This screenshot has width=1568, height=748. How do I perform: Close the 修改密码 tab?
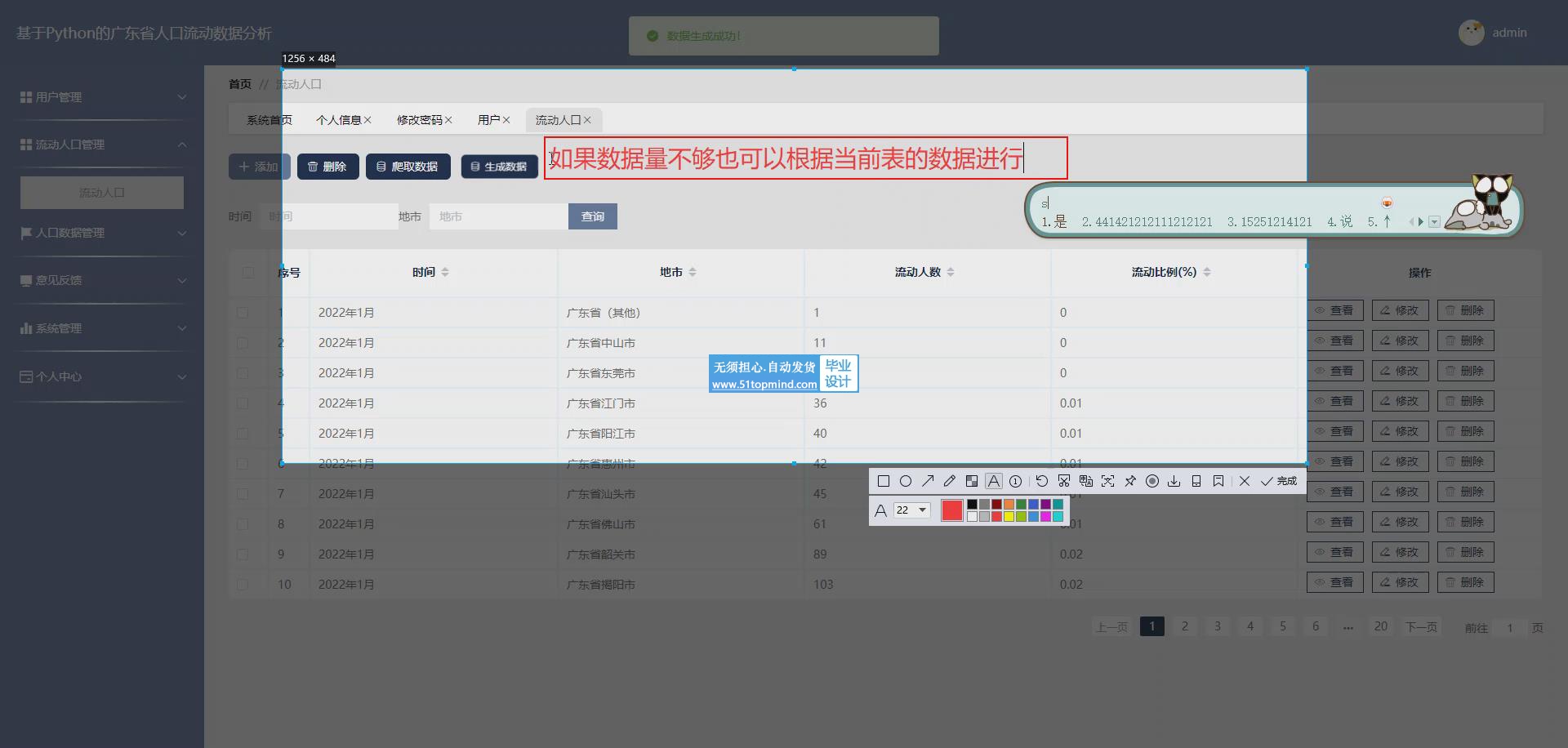tap(448, 120)
